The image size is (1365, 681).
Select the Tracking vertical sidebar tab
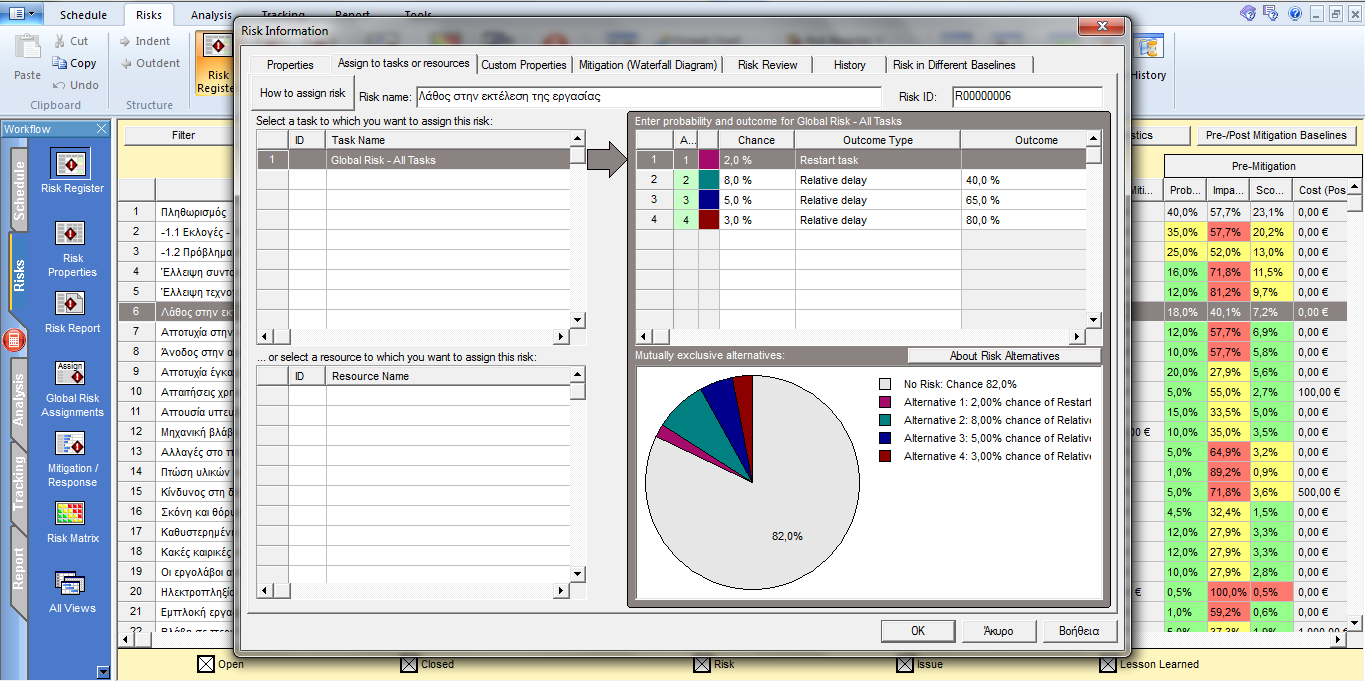tap(18, 486)
